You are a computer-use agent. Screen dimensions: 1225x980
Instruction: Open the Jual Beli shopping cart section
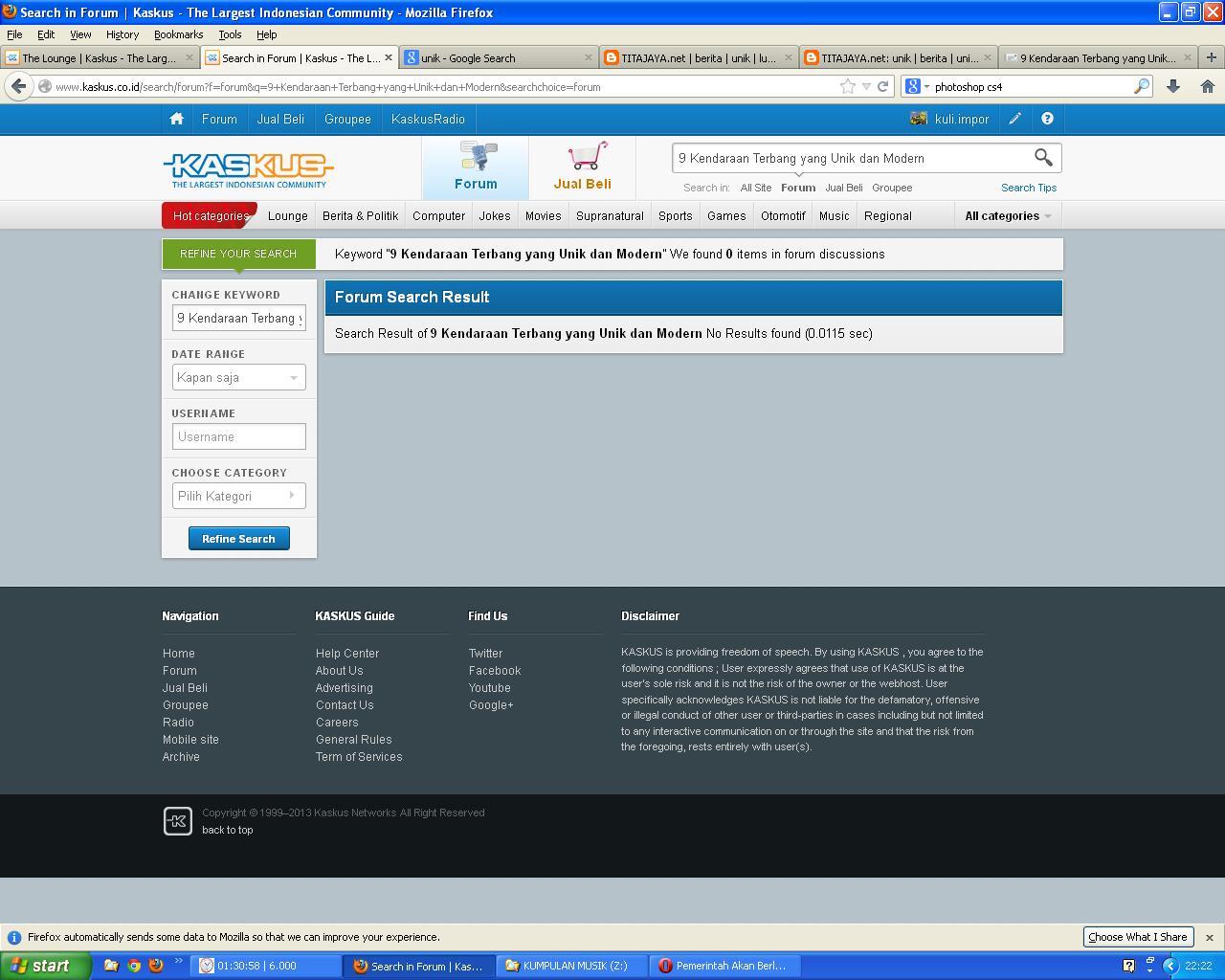pyautogui.click(x=582, y=167)
